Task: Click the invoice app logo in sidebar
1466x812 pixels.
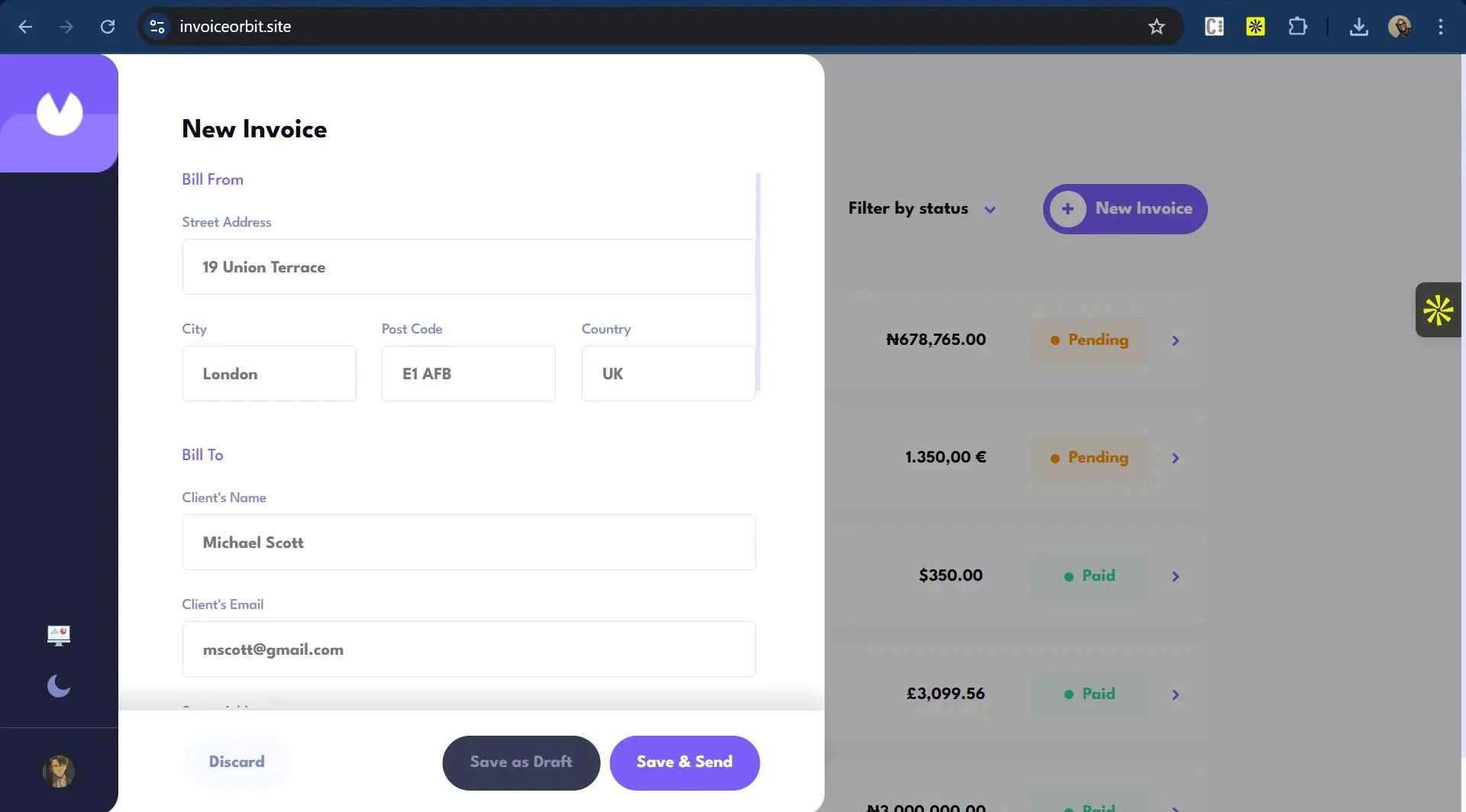Action: pos(60,113)
